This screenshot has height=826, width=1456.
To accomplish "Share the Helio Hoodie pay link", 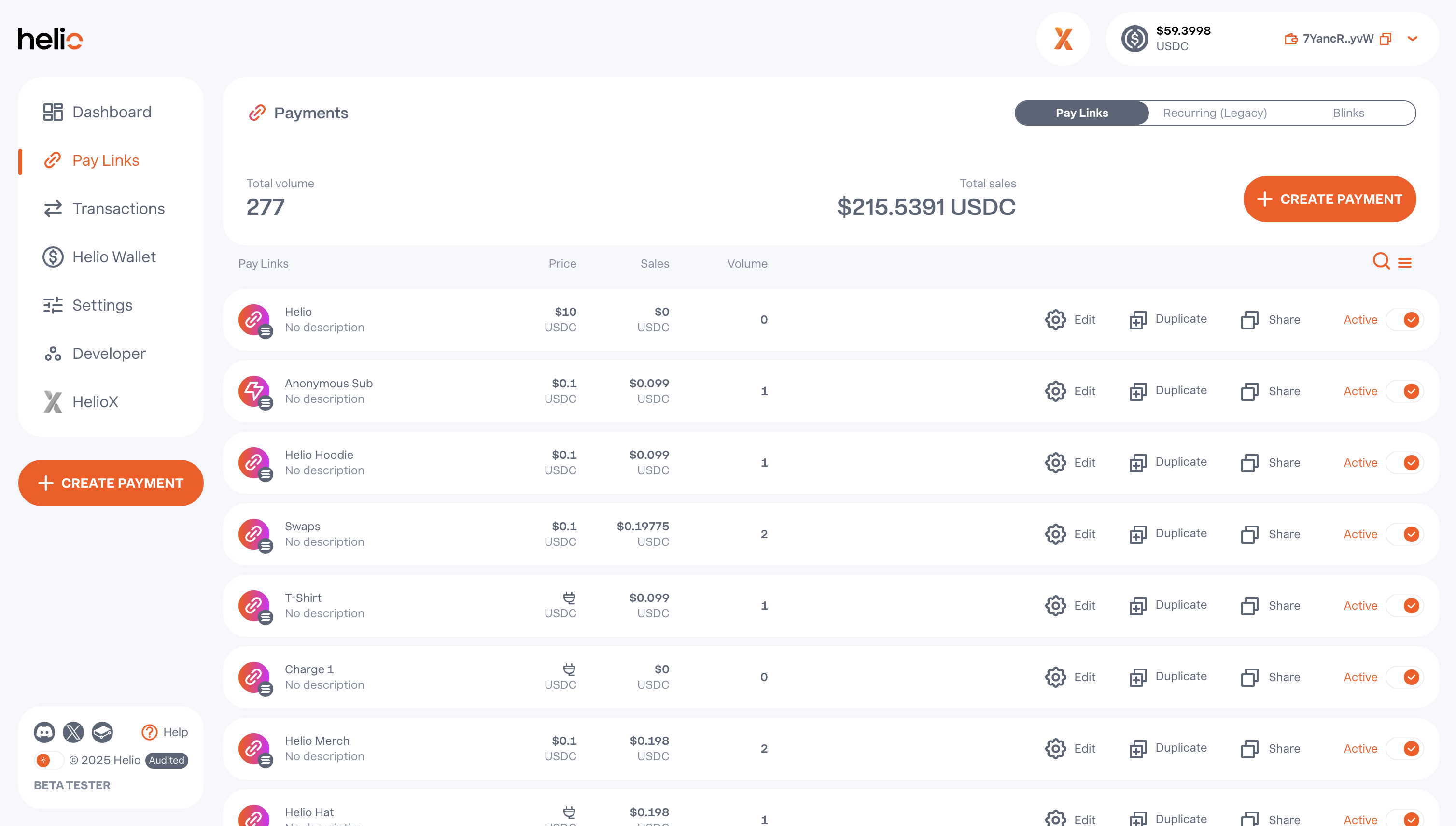I will [1270, 462].
